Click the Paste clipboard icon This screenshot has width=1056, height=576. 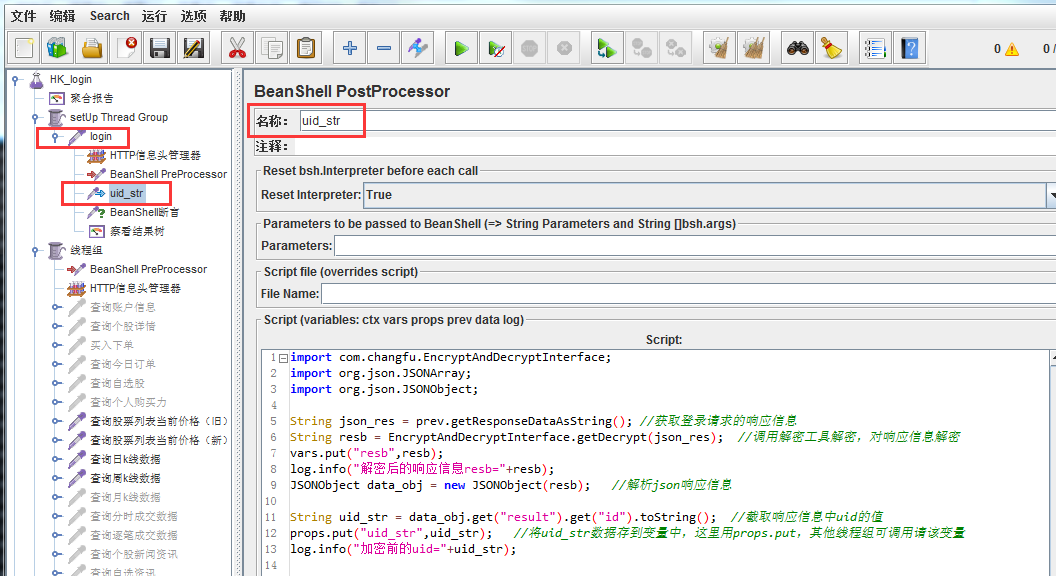coord(306,48)
